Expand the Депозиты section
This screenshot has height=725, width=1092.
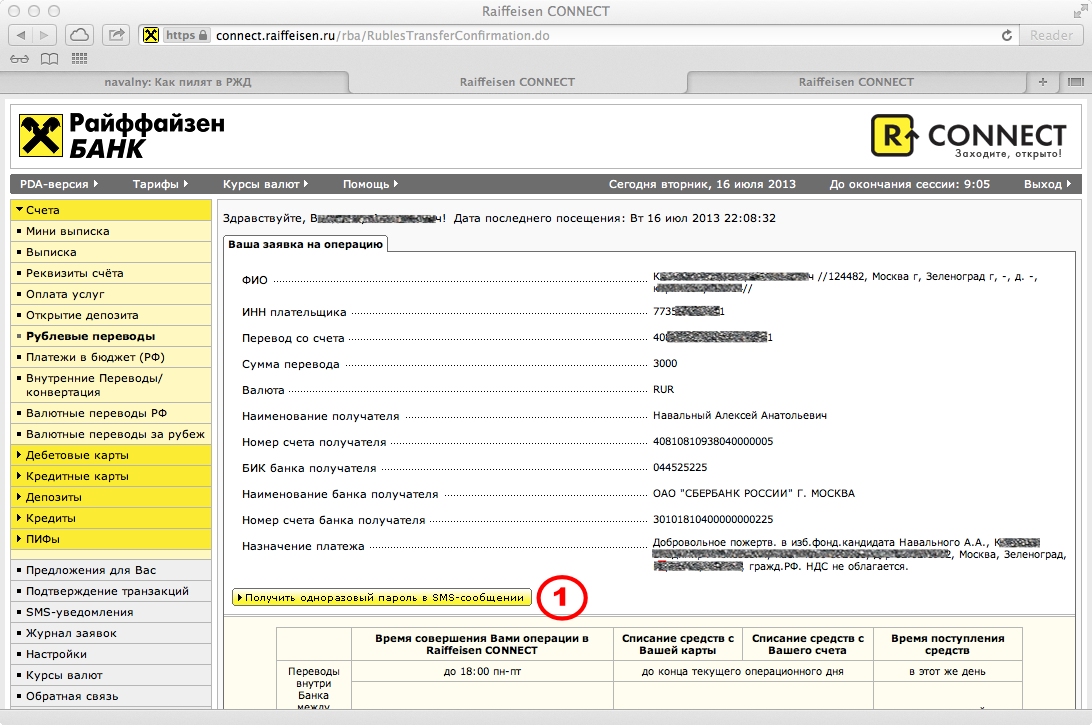[111, 497]
